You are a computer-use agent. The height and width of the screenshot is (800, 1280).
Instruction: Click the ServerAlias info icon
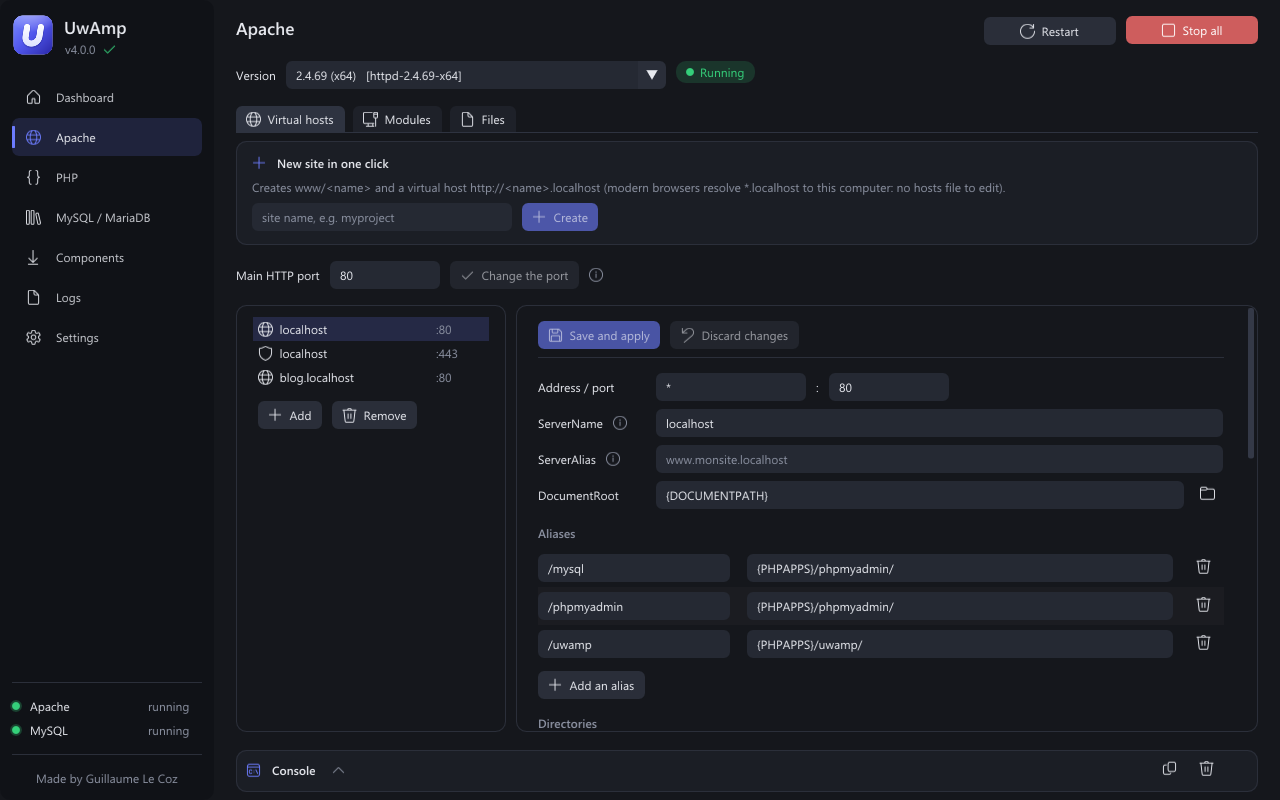coord(613,459)
